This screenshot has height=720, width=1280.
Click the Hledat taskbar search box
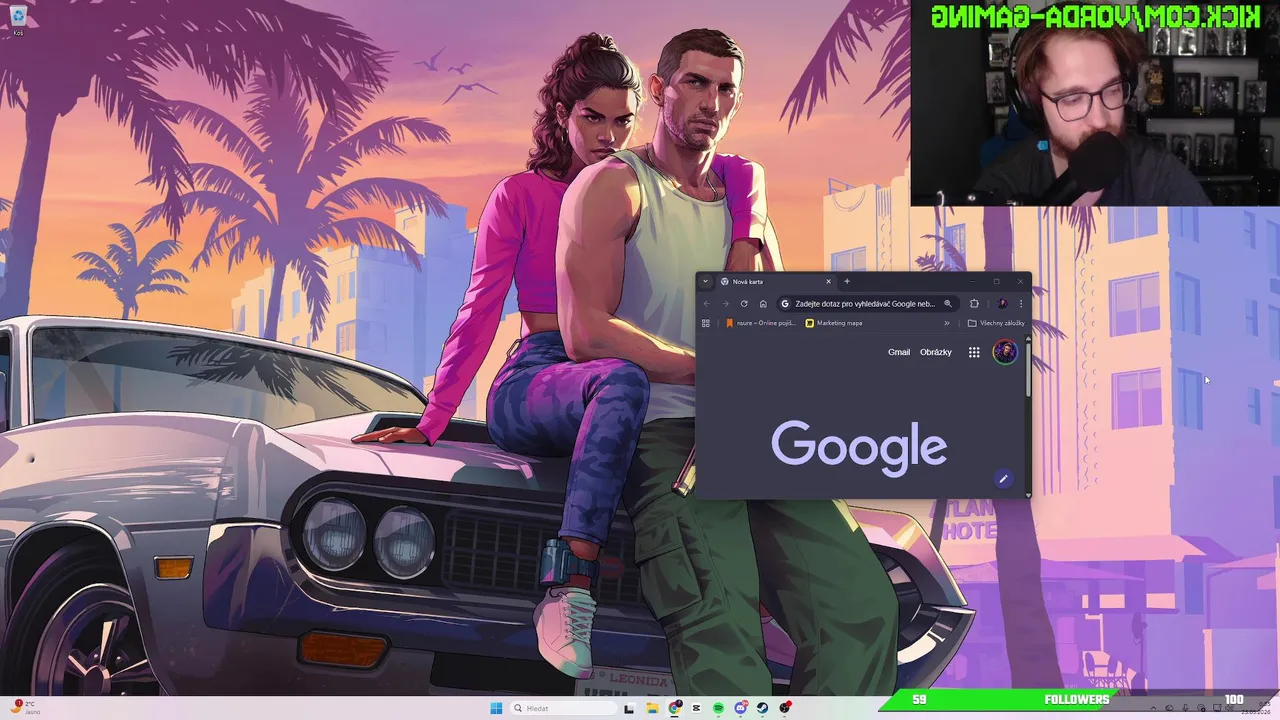point(563,708)
